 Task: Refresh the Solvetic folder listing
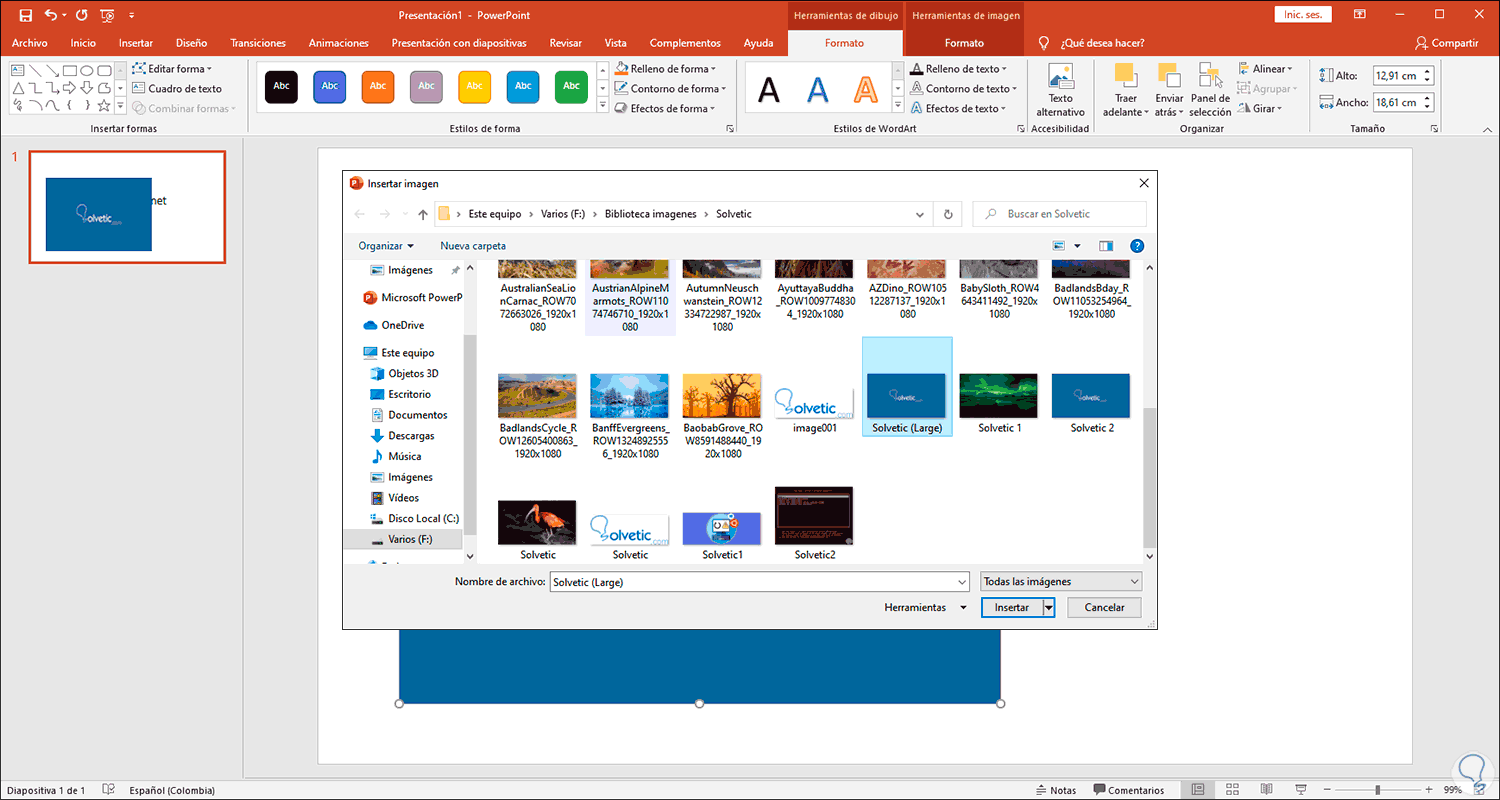948,214
